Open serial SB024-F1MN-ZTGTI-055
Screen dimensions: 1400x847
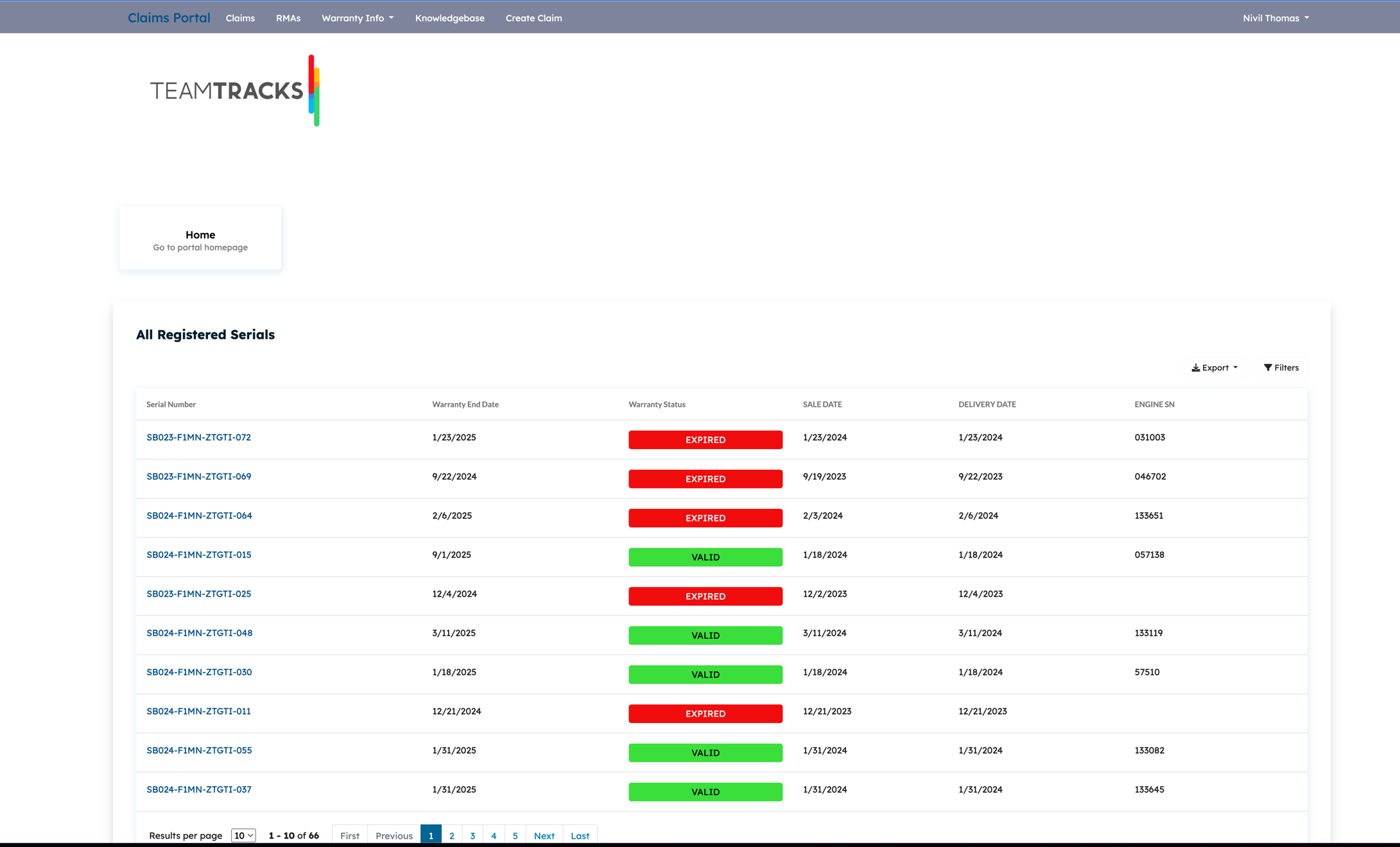click(x=199, y=751)
